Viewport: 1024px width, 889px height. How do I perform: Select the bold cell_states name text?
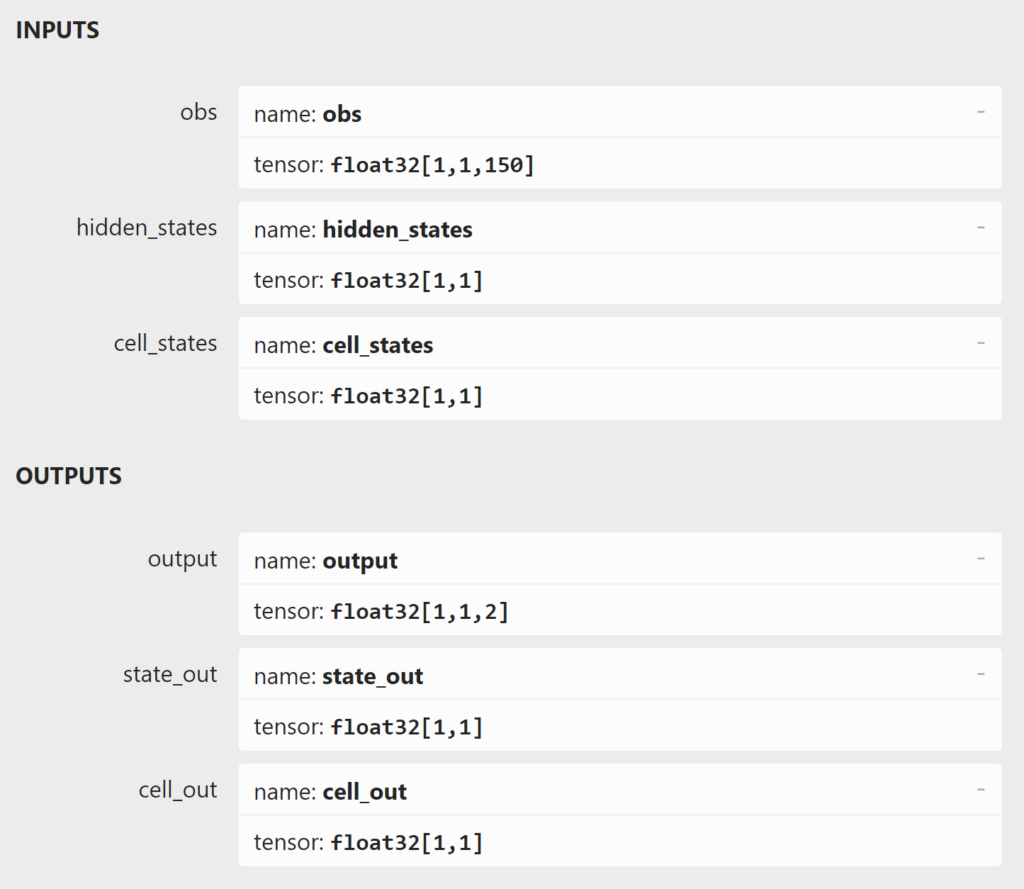coord(378,344)
